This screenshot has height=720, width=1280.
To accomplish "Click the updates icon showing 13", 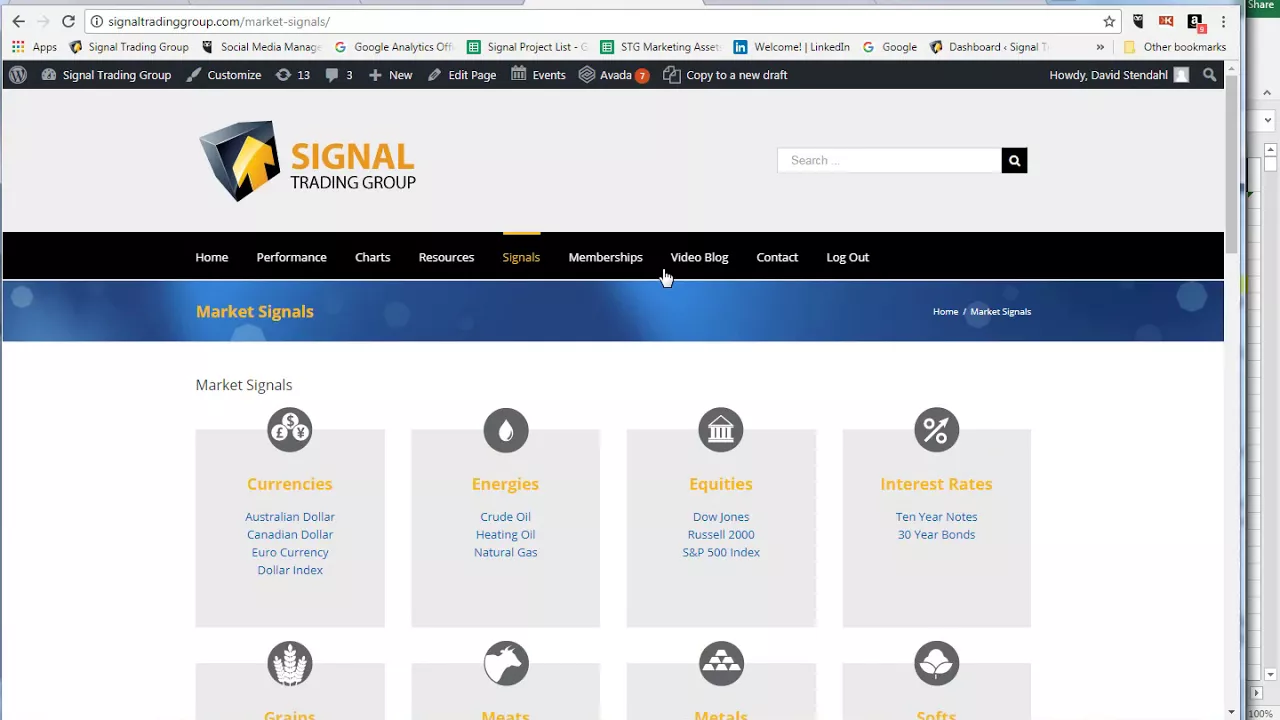I will coord(292,75).
